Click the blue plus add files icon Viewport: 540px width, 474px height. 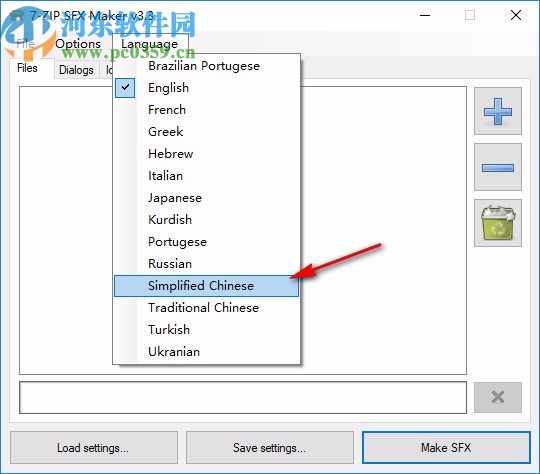498,111
